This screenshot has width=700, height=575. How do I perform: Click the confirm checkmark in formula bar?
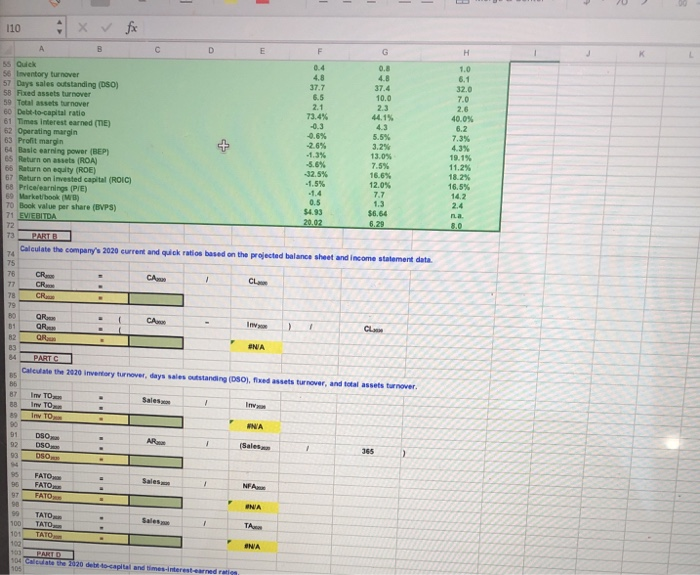106,28
